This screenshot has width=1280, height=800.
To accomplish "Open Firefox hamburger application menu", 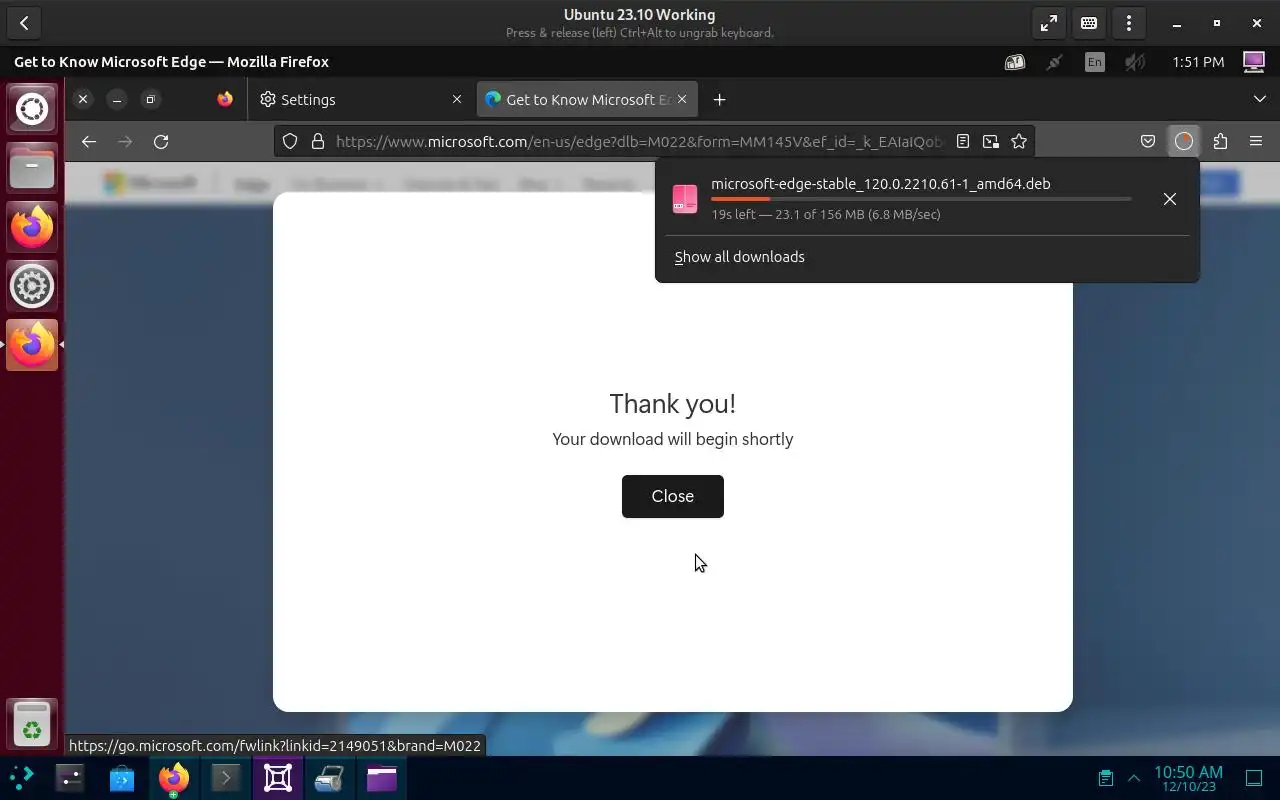I will pos(1256,141).
